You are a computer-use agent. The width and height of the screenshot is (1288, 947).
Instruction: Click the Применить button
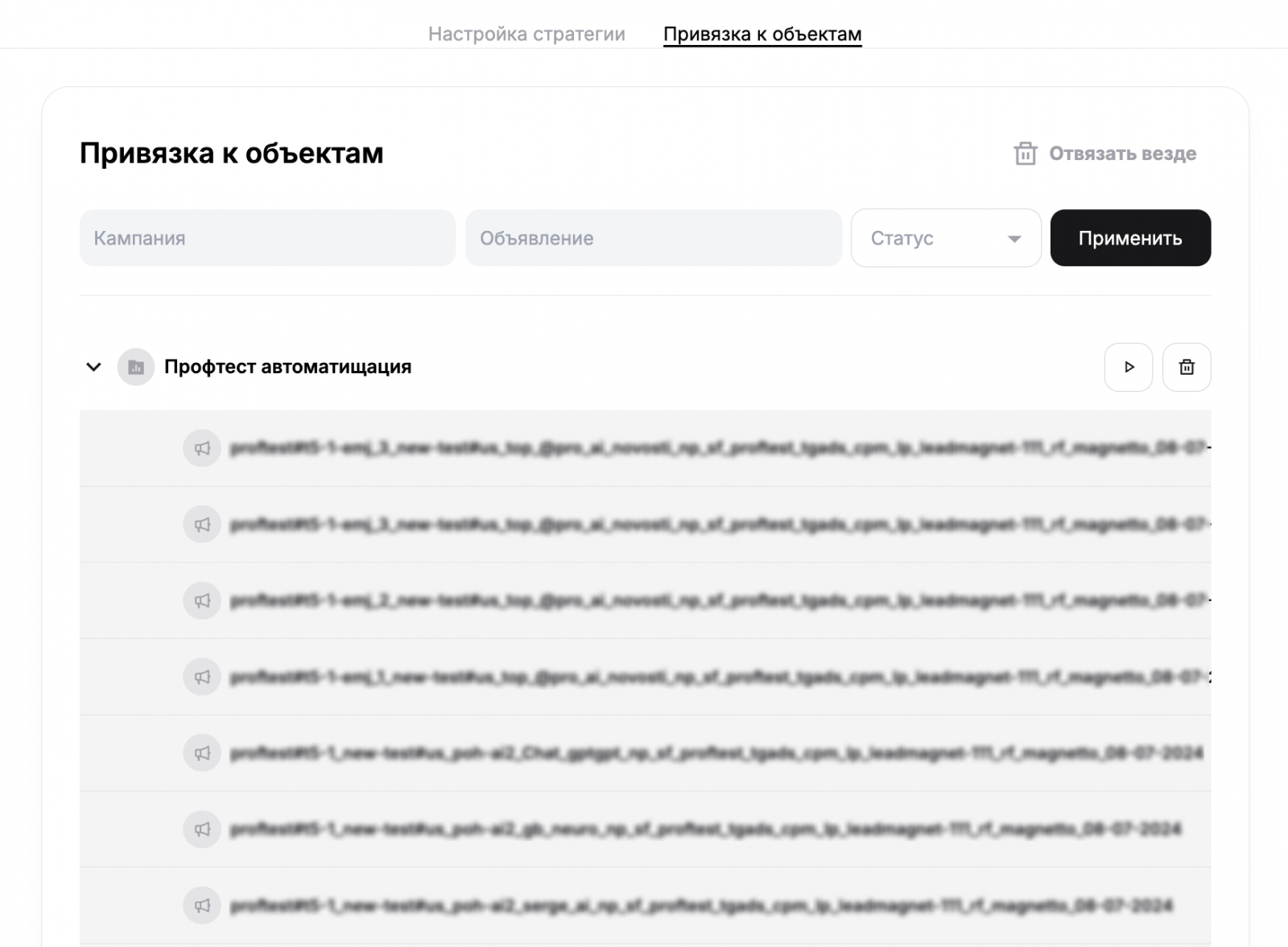coord(1130,238)
